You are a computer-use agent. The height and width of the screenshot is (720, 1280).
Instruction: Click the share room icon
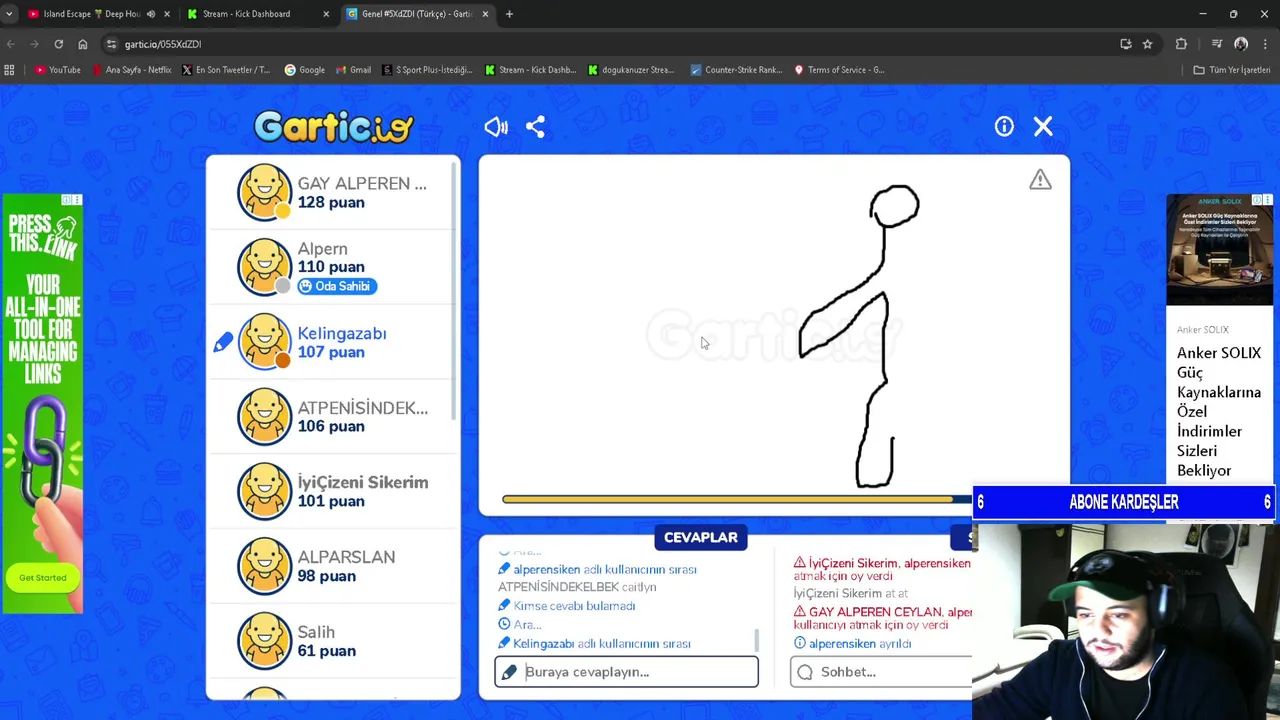[535, 127]
